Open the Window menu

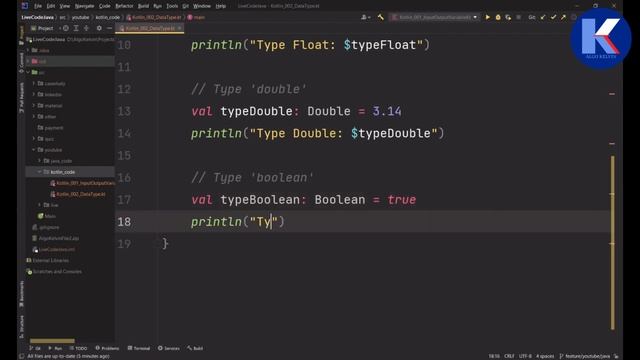[x=202, y=6]
